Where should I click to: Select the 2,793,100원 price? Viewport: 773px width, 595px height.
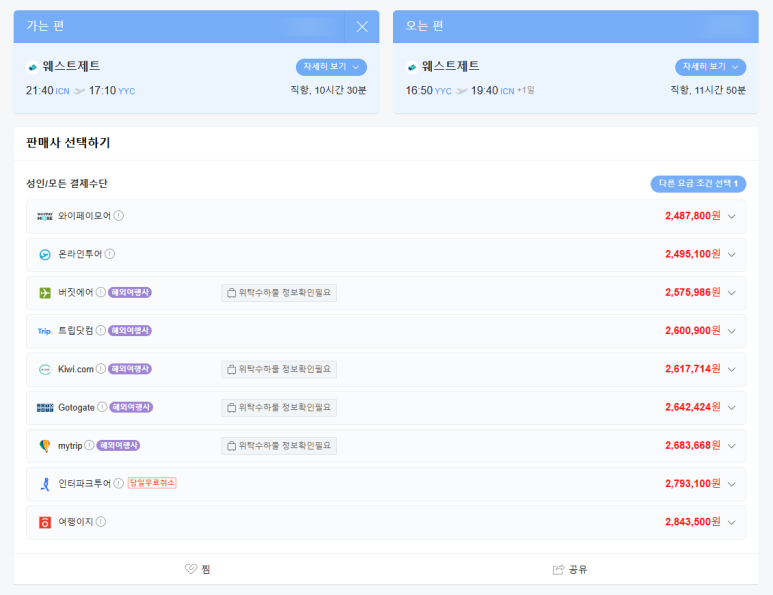tap(693, 484)
